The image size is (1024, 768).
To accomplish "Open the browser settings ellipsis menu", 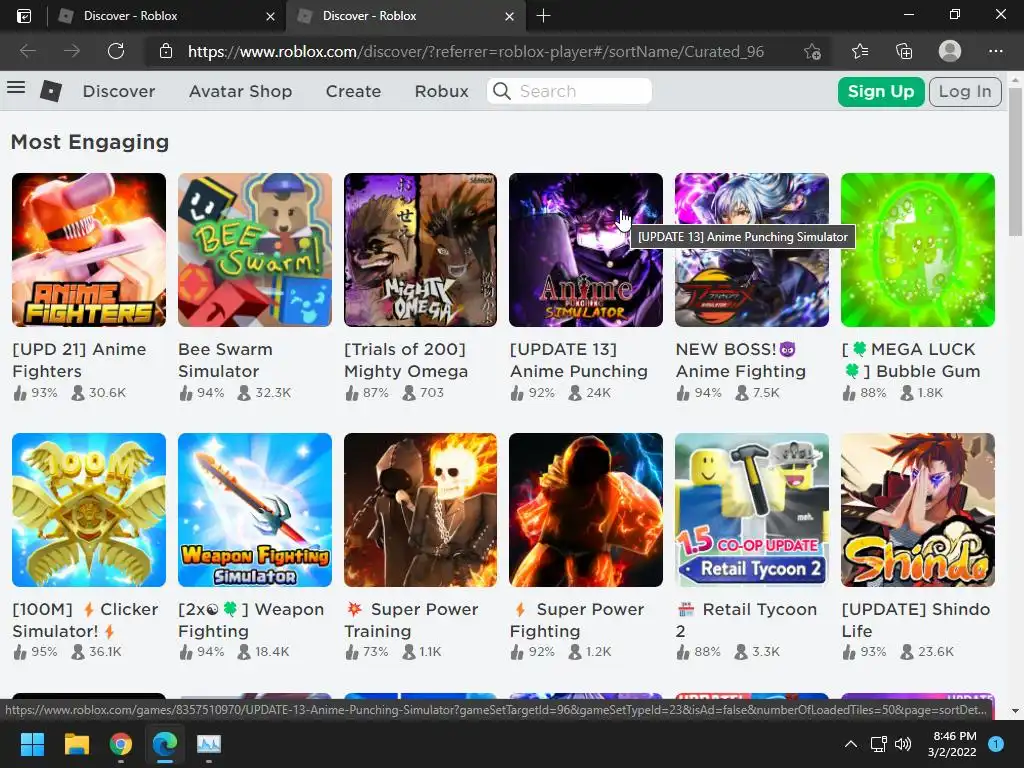I will click(x=995, y=51).
